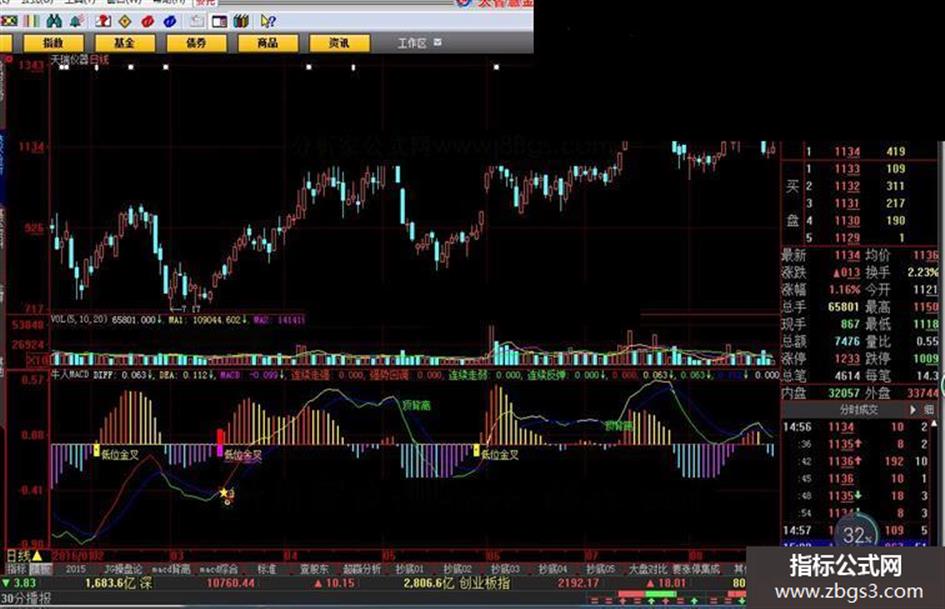Image resolution: width=945 pixels, height=609 pixels.
Task: Click the red oval toolbar icon
Action: [x=147, y=22]
